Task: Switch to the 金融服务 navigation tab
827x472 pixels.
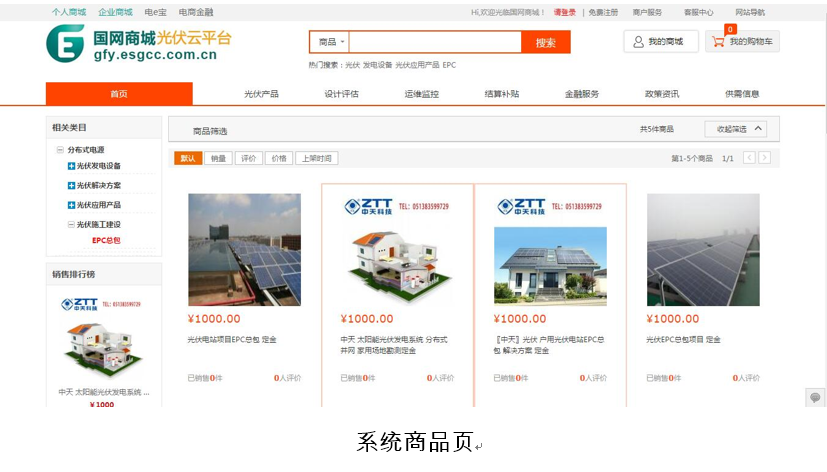Action: pos(581,94)
